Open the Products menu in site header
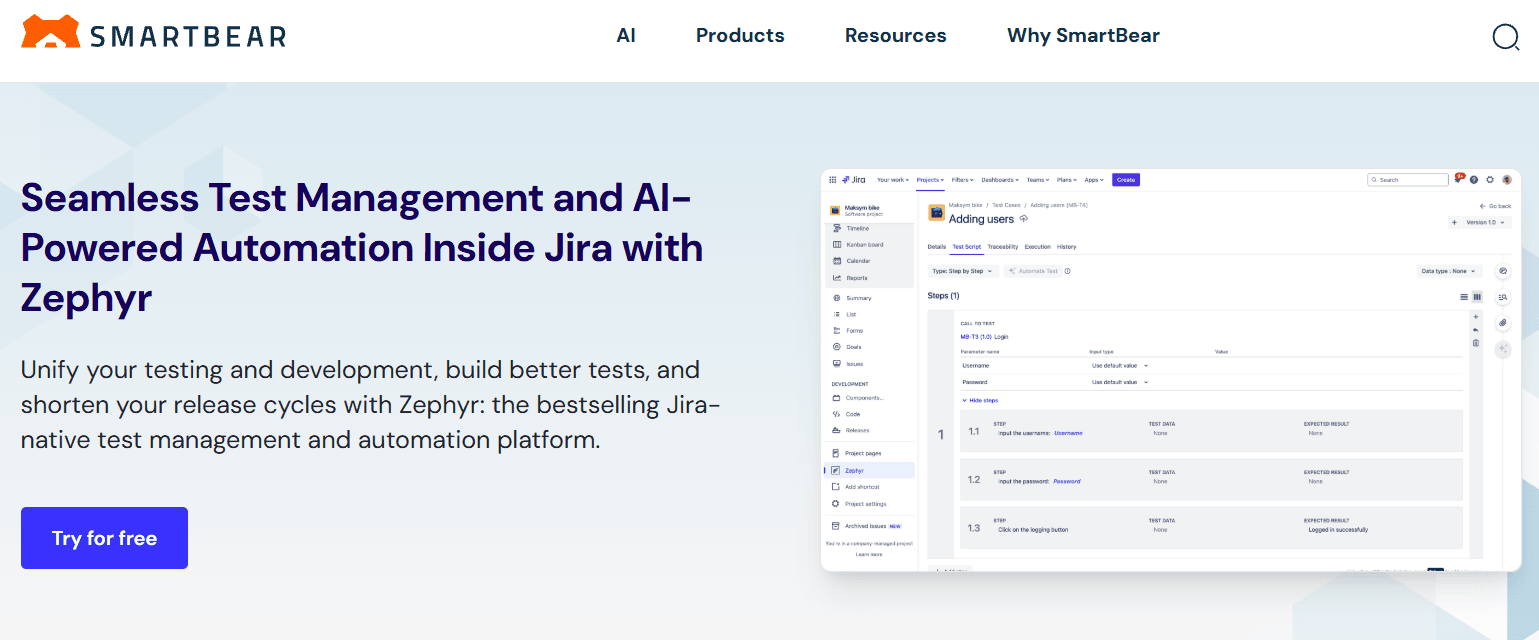The width and height of the screenshot is (1539, 640). tap(740, 35)
